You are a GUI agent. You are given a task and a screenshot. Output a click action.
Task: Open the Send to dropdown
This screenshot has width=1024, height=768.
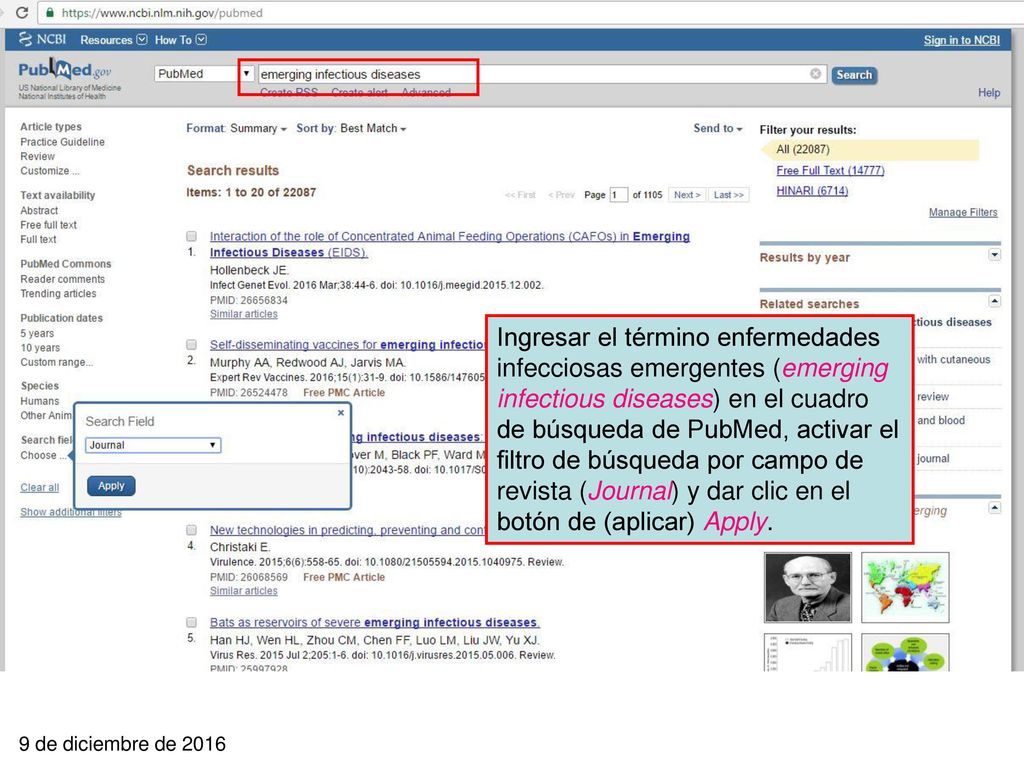tap(718, 129)
